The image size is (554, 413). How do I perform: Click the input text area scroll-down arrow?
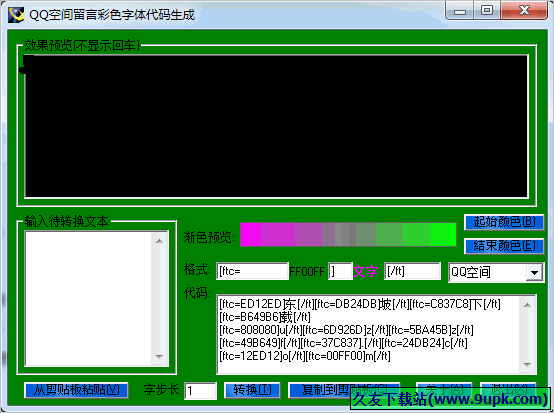159,356
